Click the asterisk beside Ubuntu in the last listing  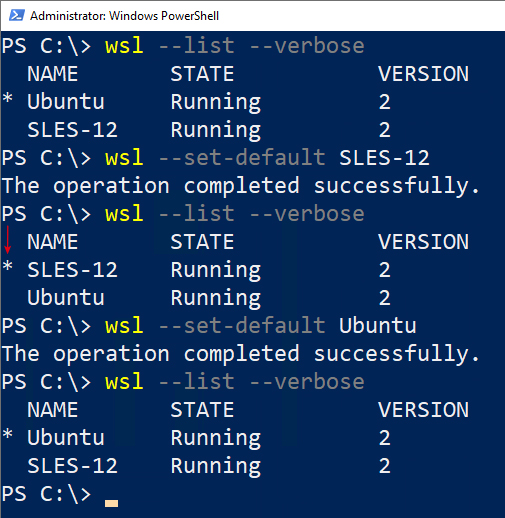click(8, 435)
